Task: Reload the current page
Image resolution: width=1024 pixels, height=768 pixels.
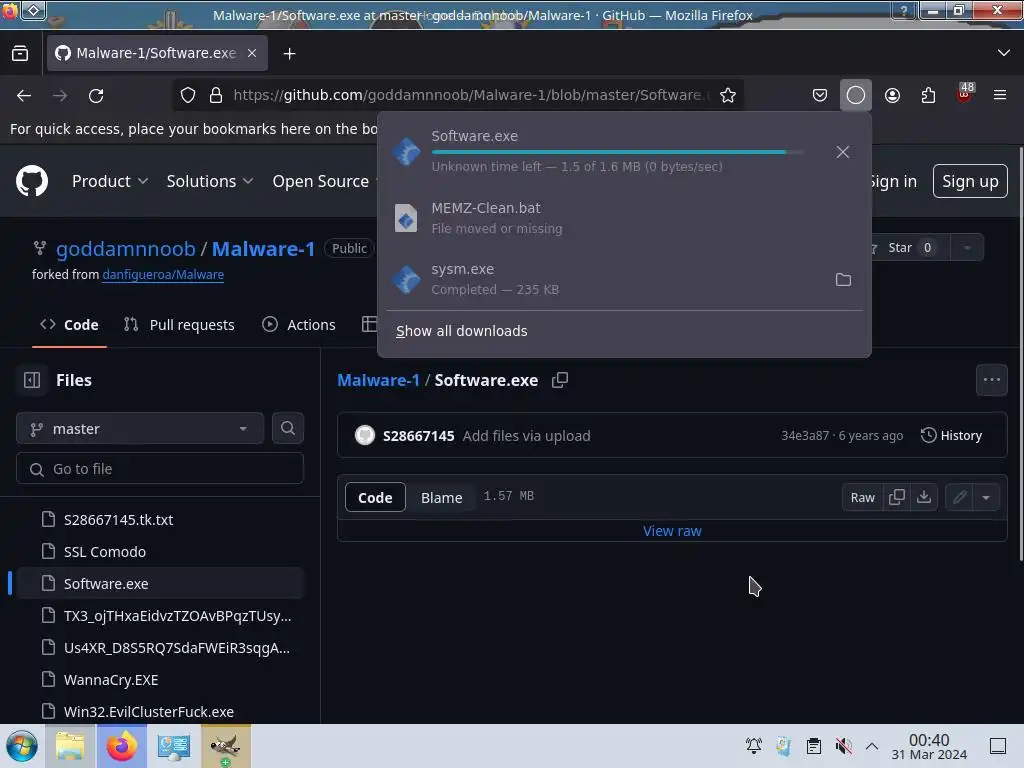Action: click(96, 95)
